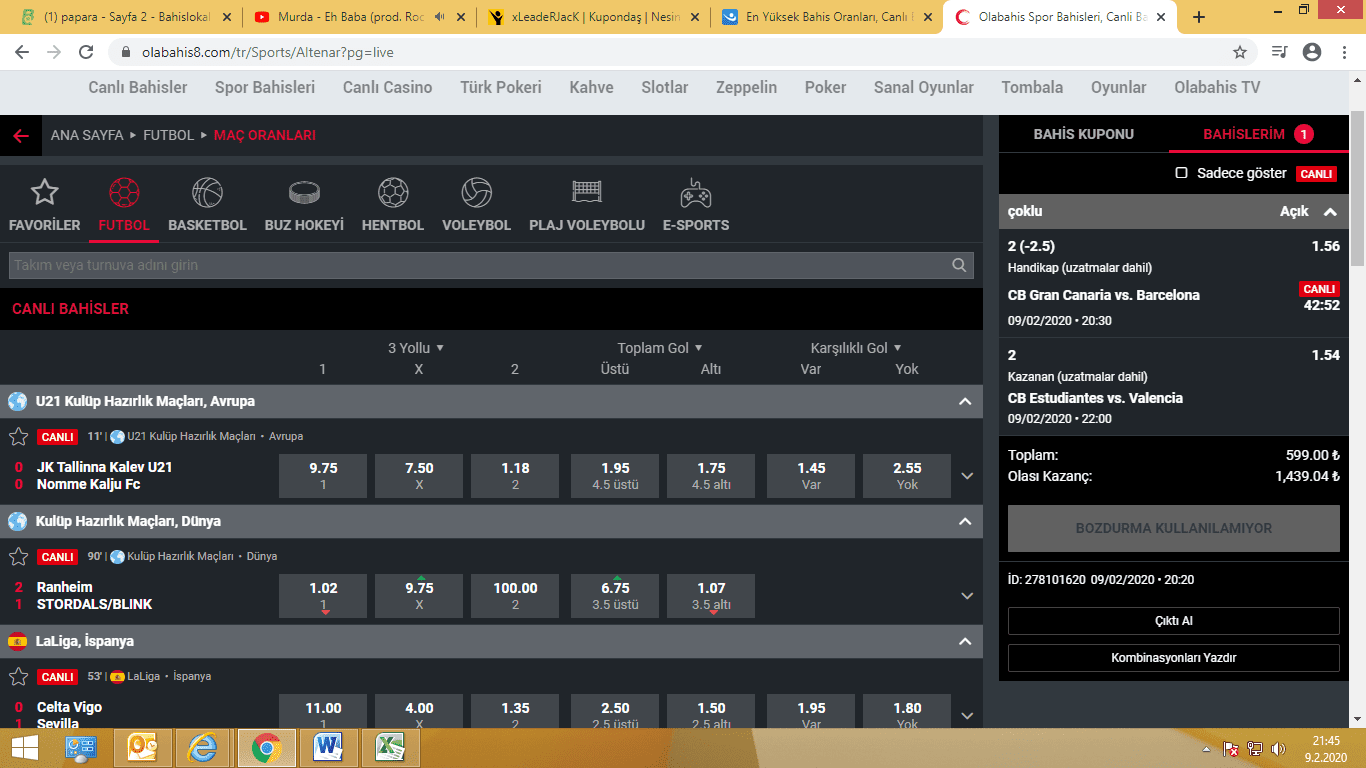
Task: Pick 9.75 odds for JK Tallinna Kalev U21
Action: point(323,476)
